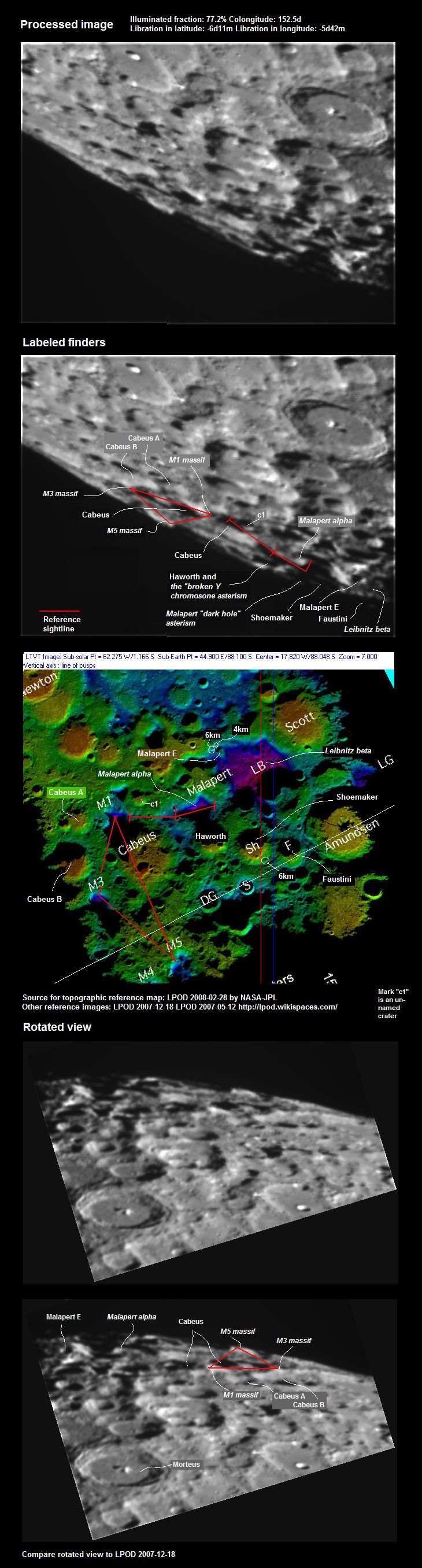Screen dimensions: 422x1568
Task: Select the "Haworth" label on the topographic map
Action: (x=210, y=837)
